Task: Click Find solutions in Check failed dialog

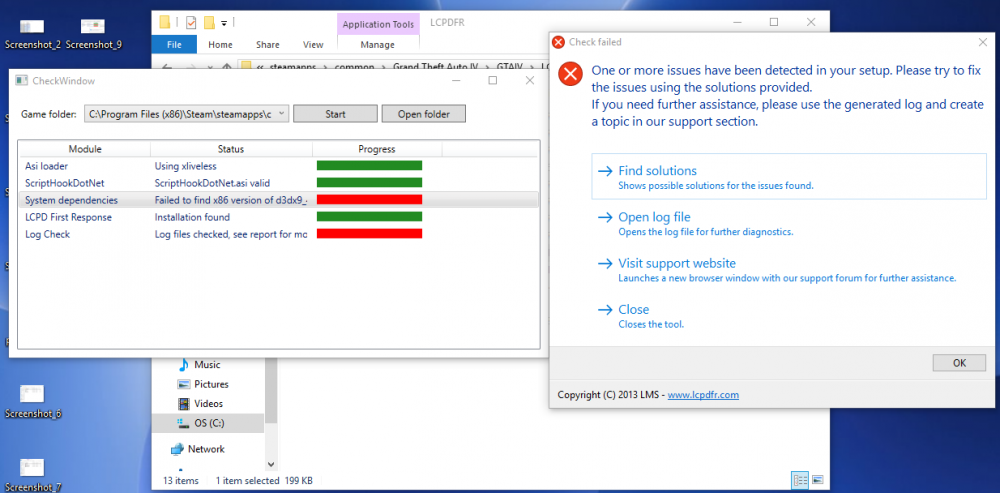Action: pyautogui.click(x=789, y=177)
